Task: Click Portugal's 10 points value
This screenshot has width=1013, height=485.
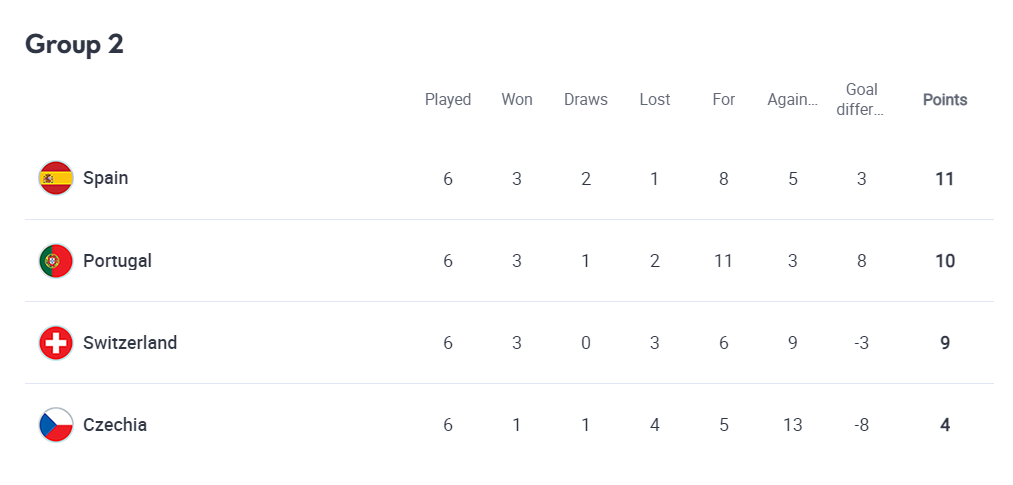Action: point(945,261)
